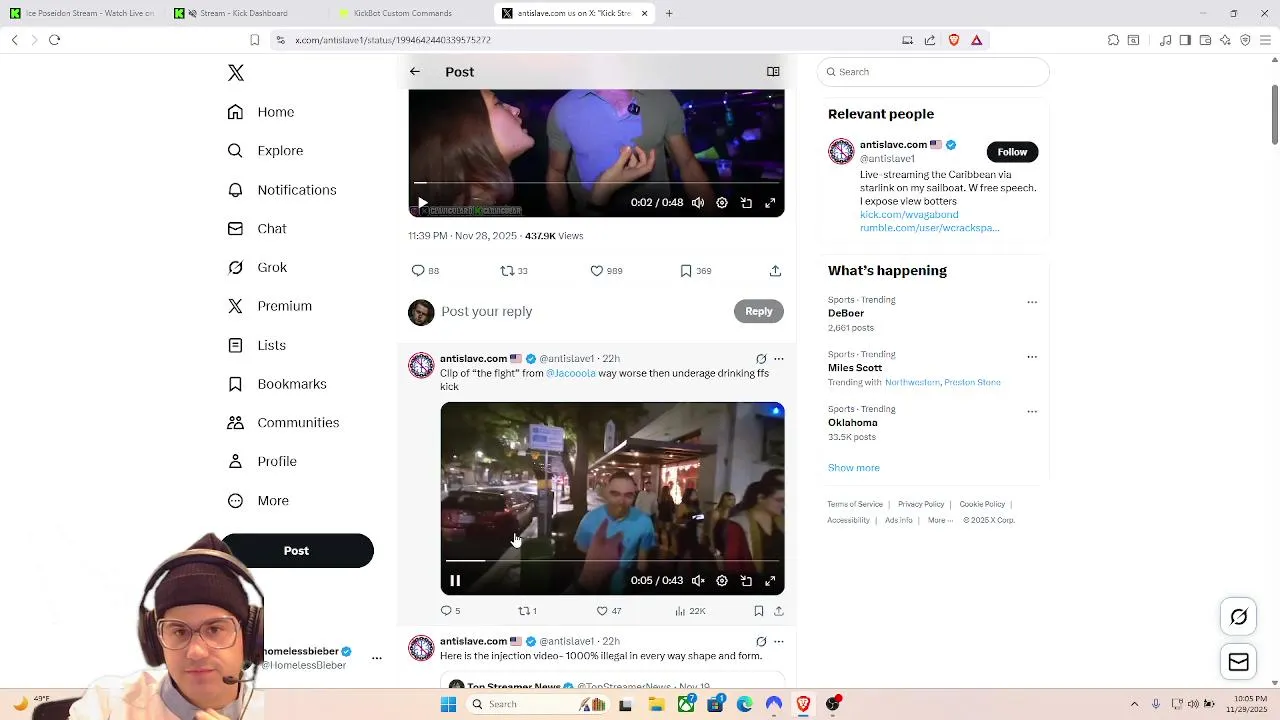Open settings gear on the top video
Viewport: 1280px width, 720px height.
(722, 203)
